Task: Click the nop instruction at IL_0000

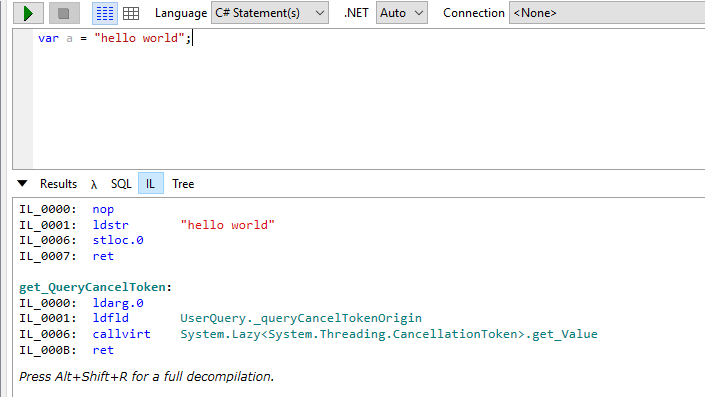Action: coord(103,210)
